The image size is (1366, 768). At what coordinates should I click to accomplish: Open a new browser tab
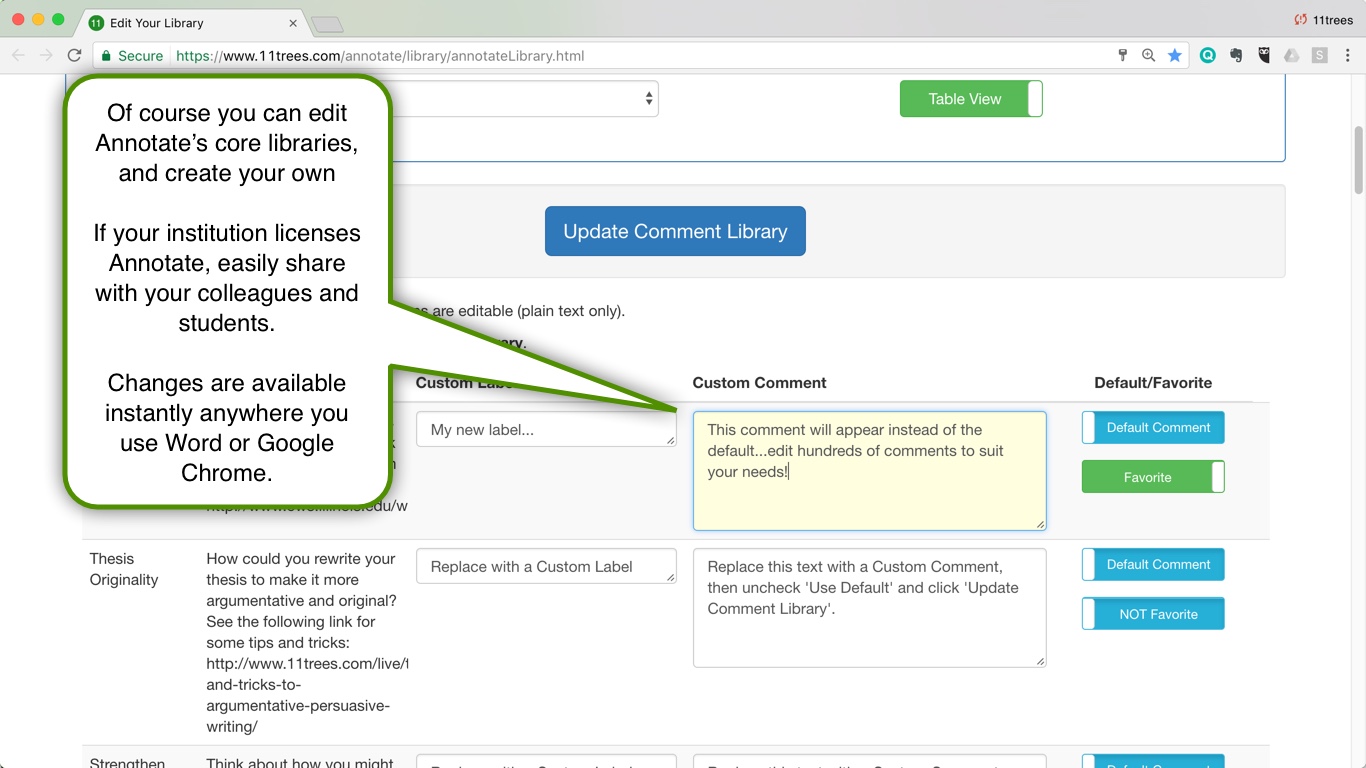327,24
